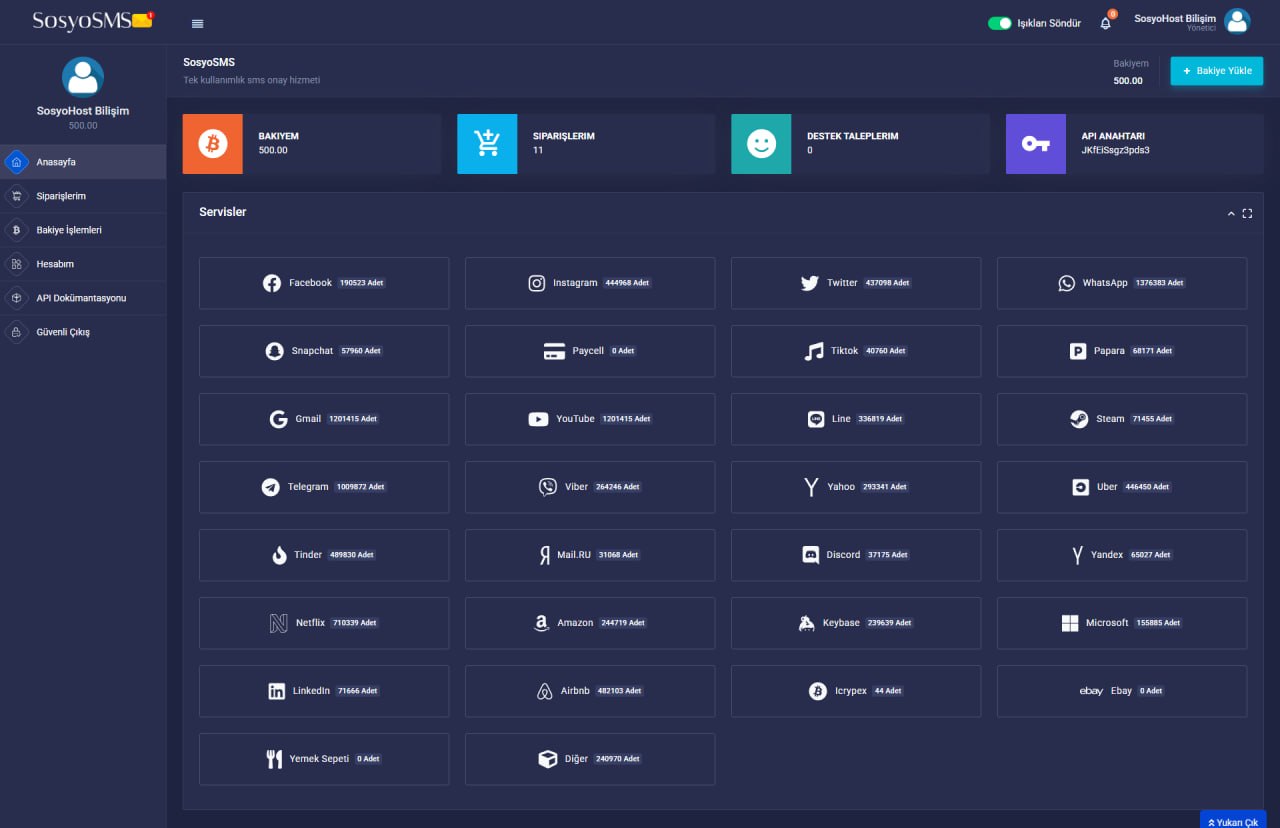This screenshot has height=828, width=1280.
Task: Click the API key text JKfEiSsgz3pds3
Action: click(x=1115, y=150)
